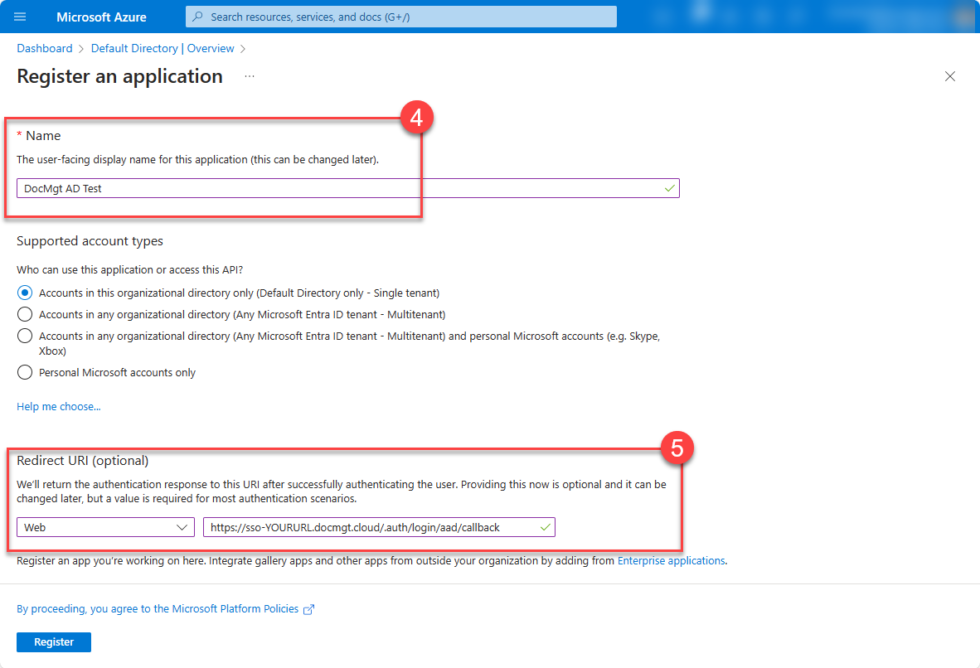This screenshot has width=980, height=668.
Task: Expand the breadcrumb chevron after Overview
Action: [243, 48]
